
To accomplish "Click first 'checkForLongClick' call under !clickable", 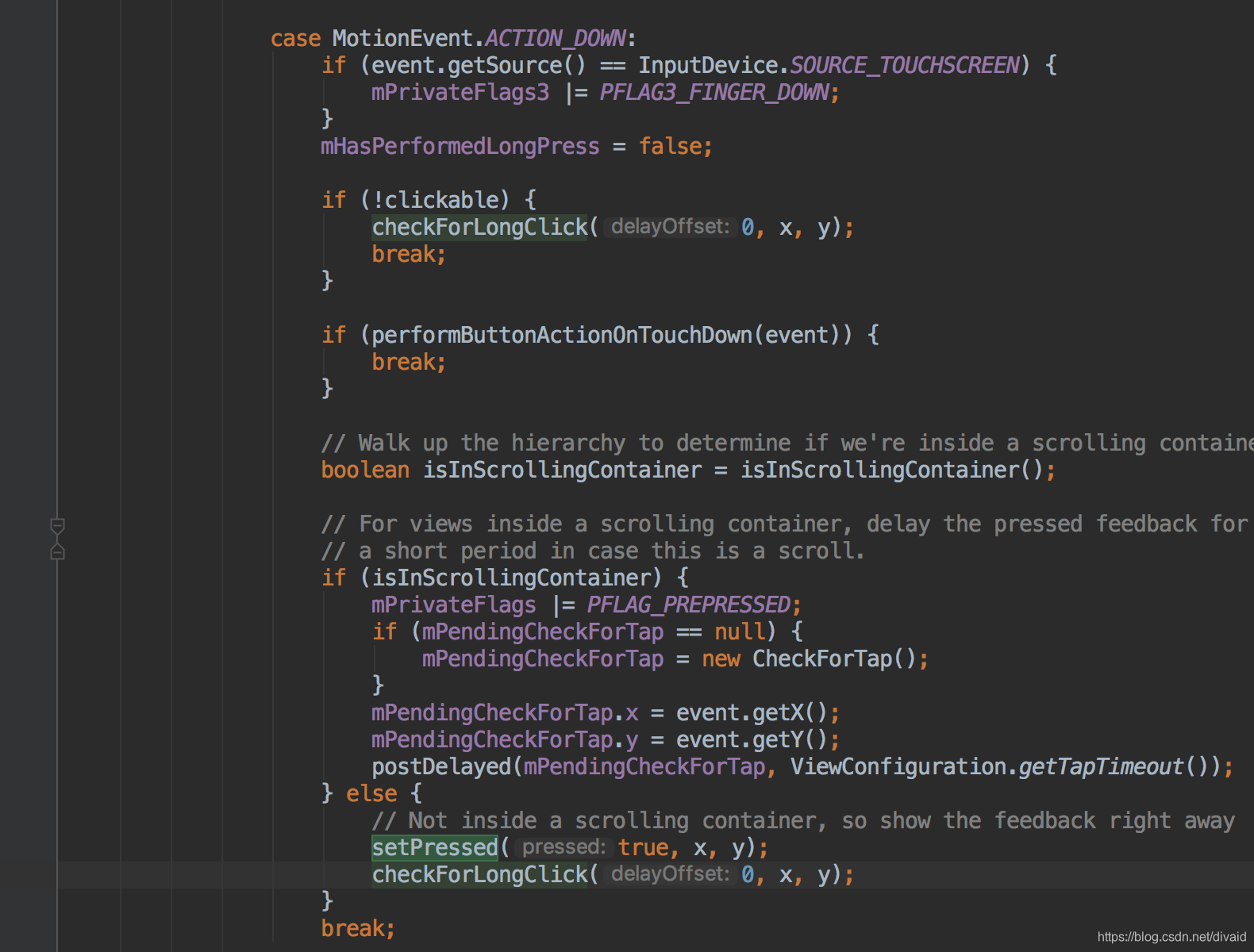I will coord(480,227).
